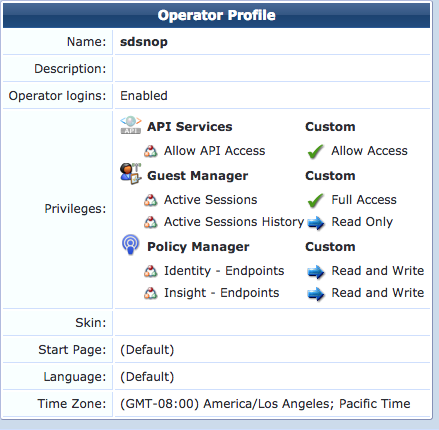Screen dimensions: 439x430
Task: Click the Start Page field label
Action: [72, 350]
